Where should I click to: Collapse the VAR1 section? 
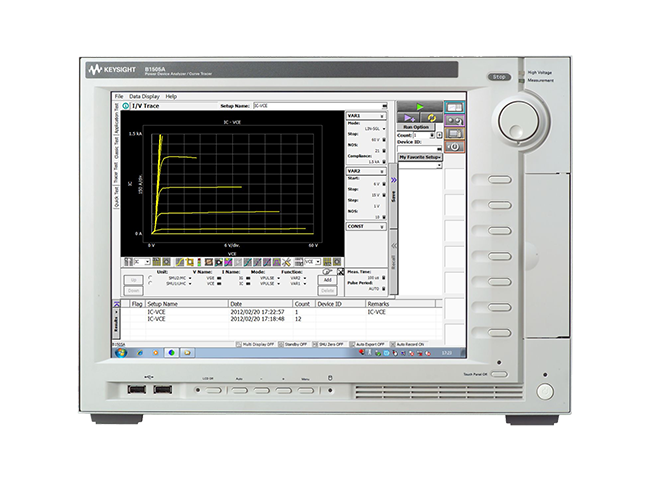click(383, 116)
